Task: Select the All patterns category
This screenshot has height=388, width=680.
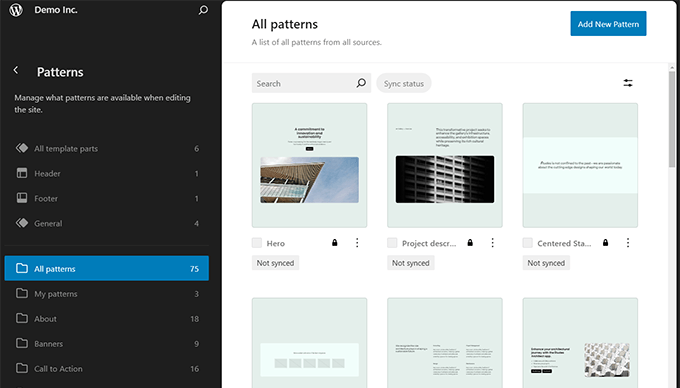Action: (x=107, y=268)
